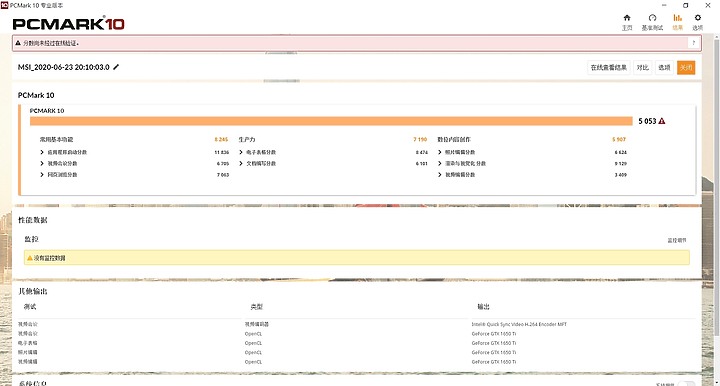
Task: Click the pencil icon to rename MSI result
Action: [116, 67]
